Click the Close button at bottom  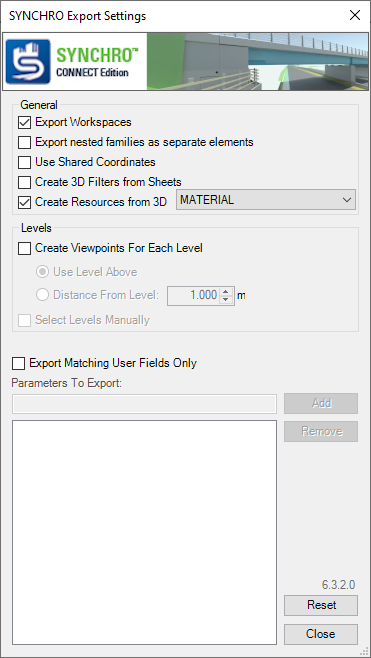[321, 634]
